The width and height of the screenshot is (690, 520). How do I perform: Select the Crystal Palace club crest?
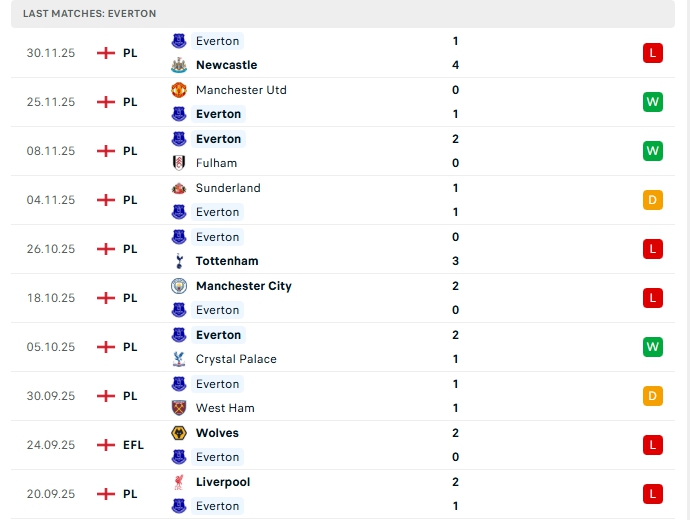tap(179, 359)
